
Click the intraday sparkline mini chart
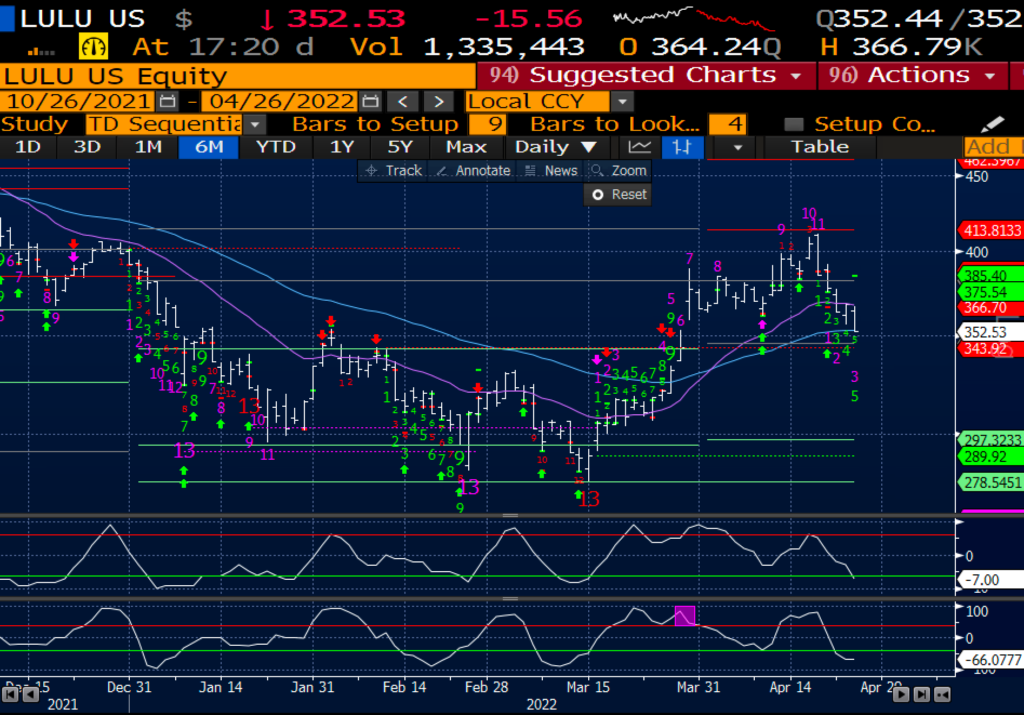(x=694, y=18)
